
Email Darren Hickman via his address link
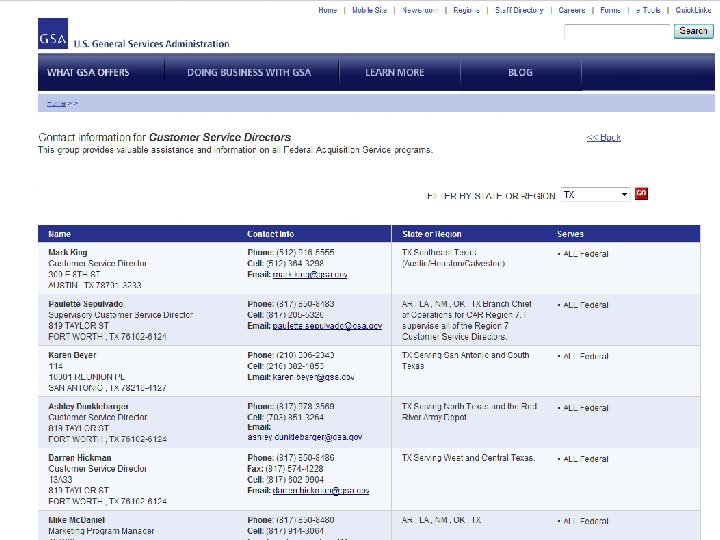pos(321,490)
